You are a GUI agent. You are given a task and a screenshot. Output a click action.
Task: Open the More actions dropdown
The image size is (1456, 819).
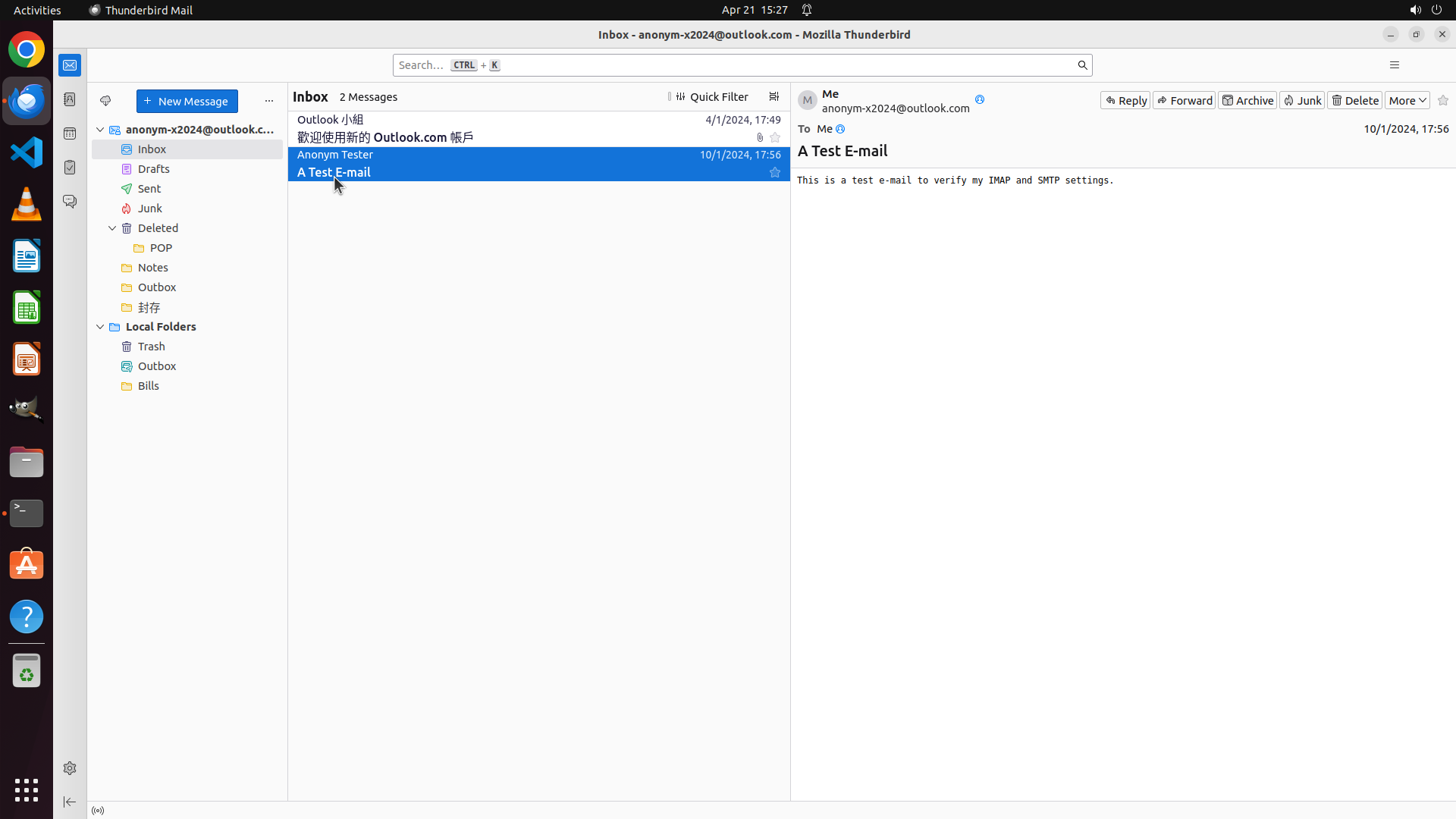pyautogui.click(x=1407, y=101)
